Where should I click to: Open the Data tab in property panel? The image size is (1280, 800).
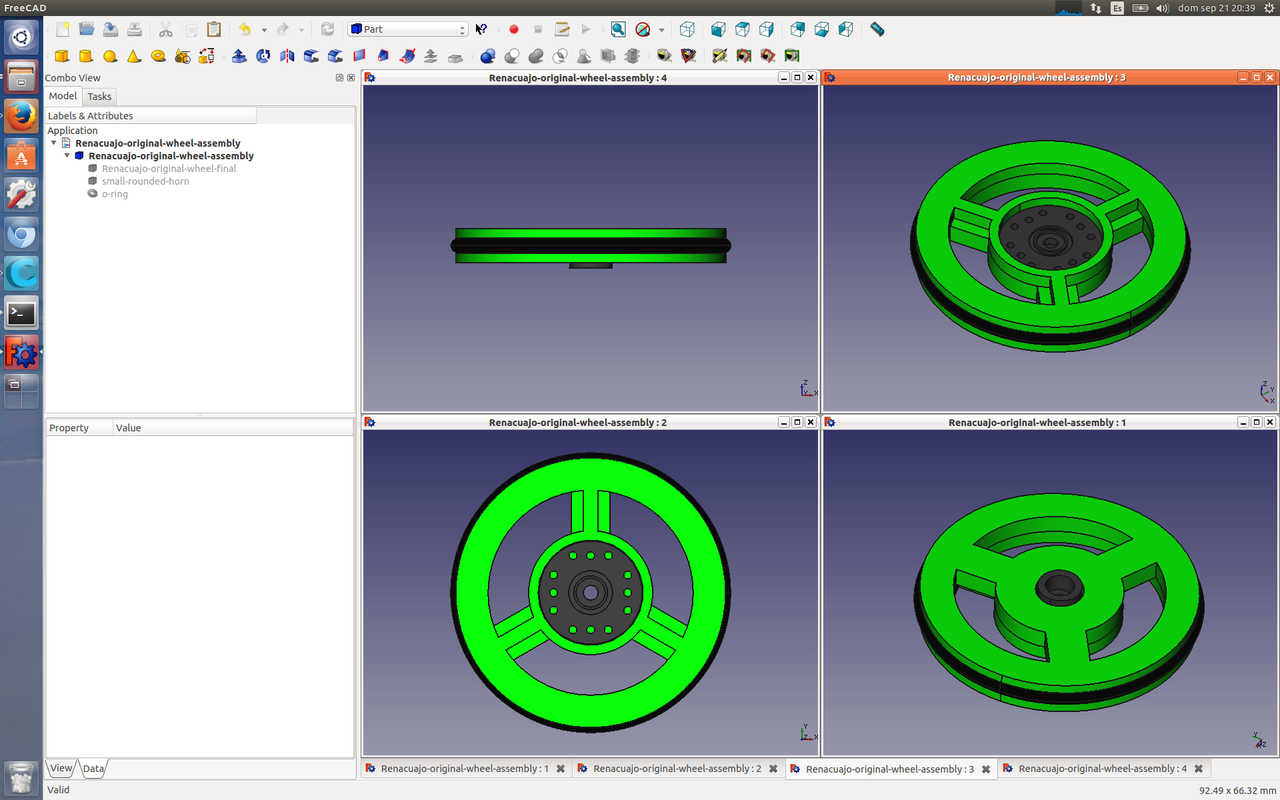(93, 769)
